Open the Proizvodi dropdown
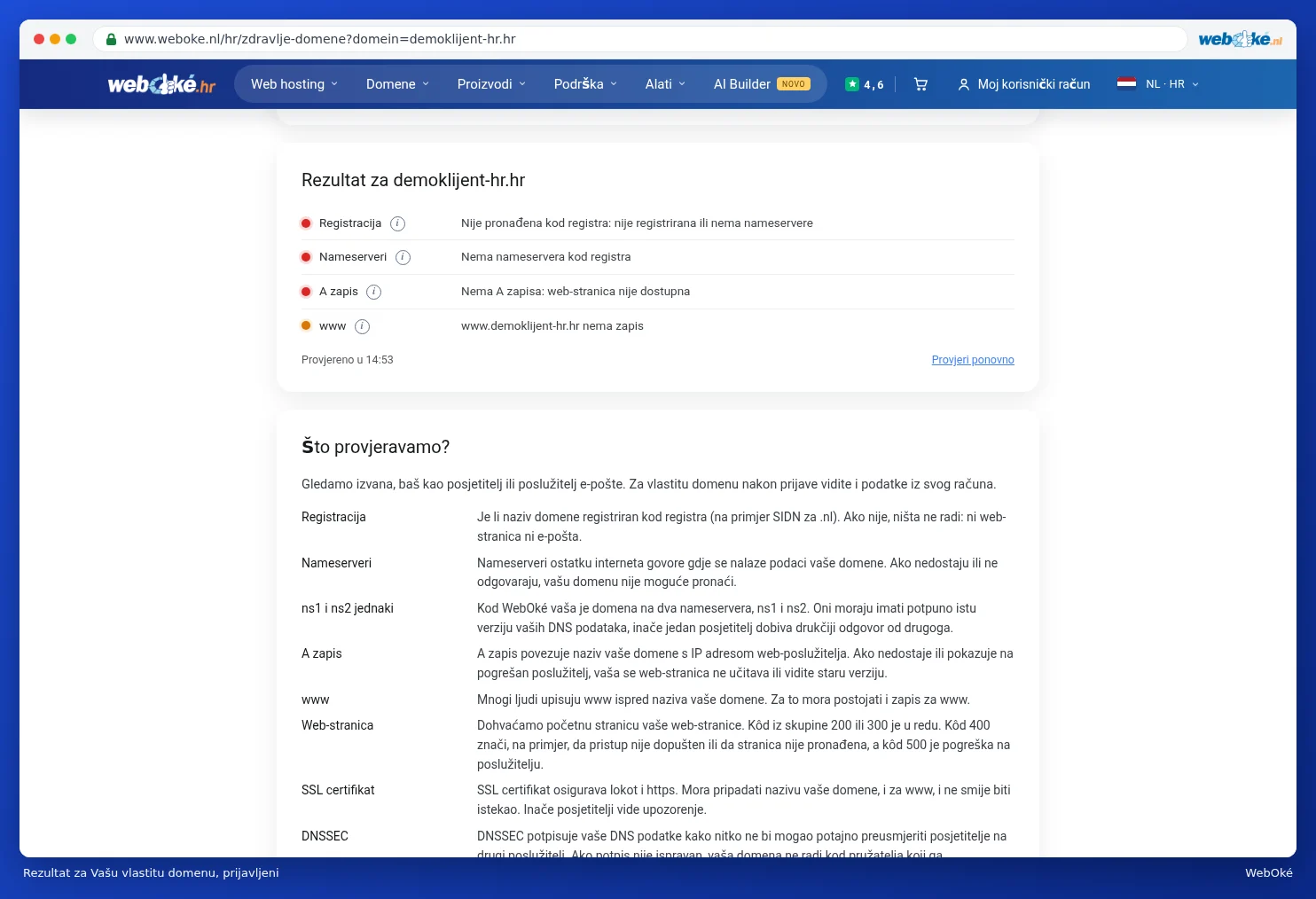 pos(491,84)
